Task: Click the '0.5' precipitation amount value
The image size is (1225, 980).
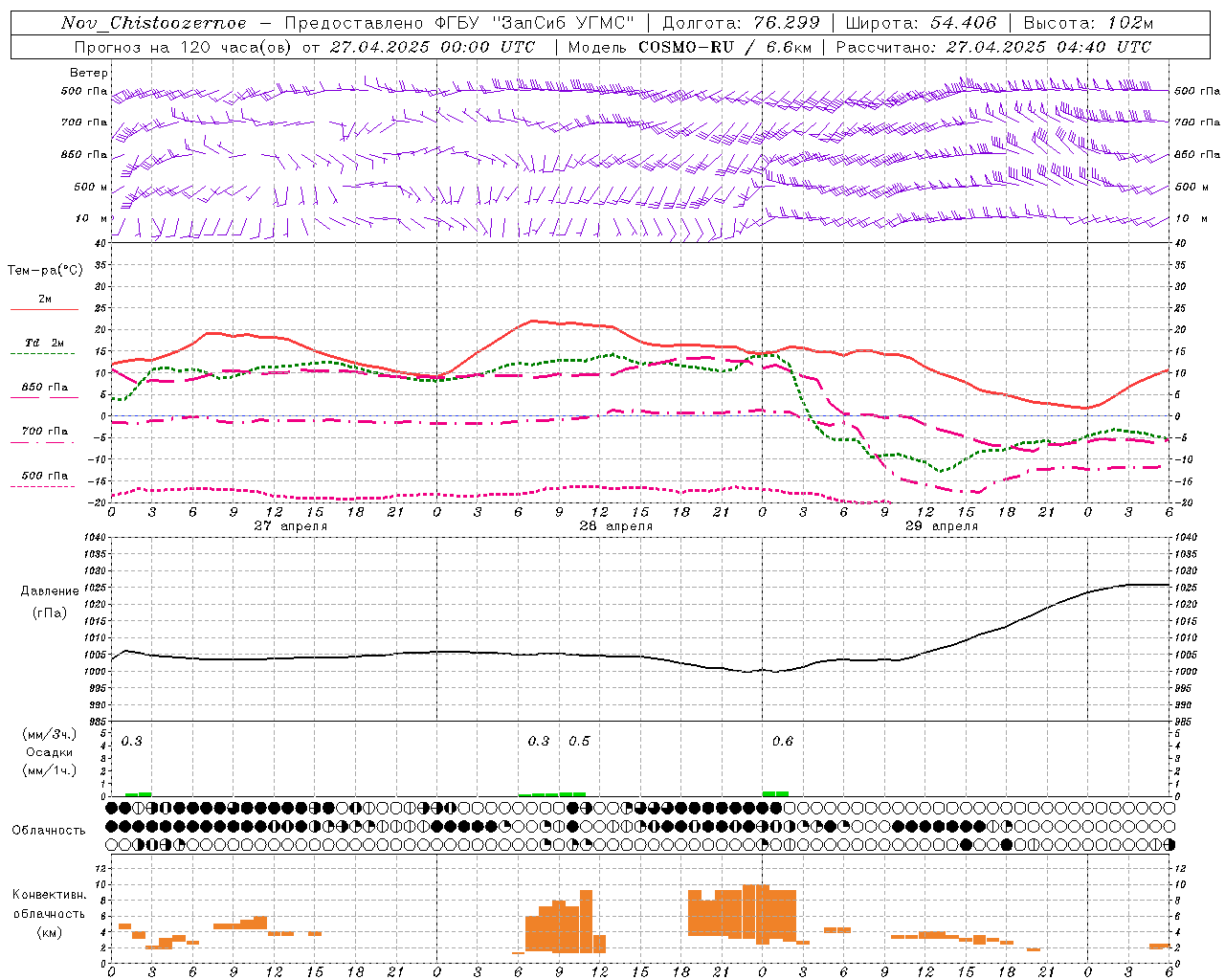Action: pyautogui.click(x=580, y=741)
